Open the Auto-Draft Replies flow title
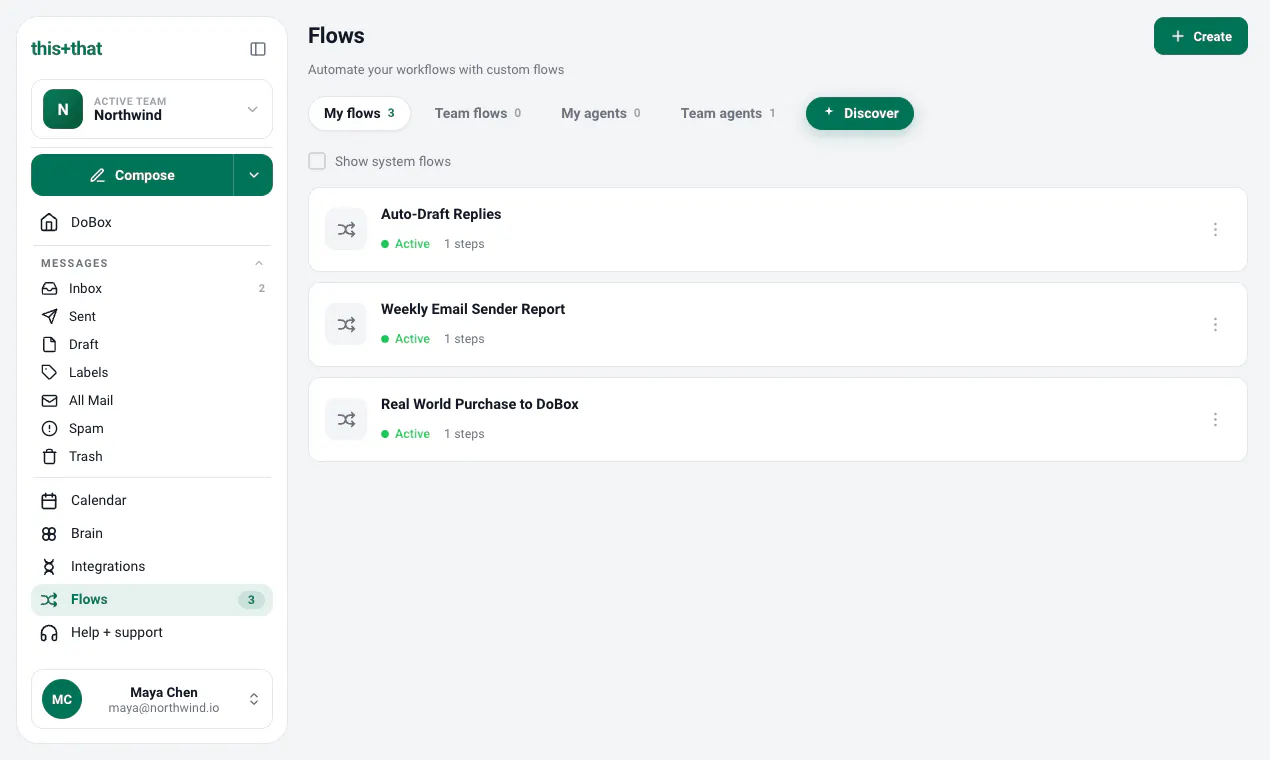1270x760 pixels. point(441,214)
